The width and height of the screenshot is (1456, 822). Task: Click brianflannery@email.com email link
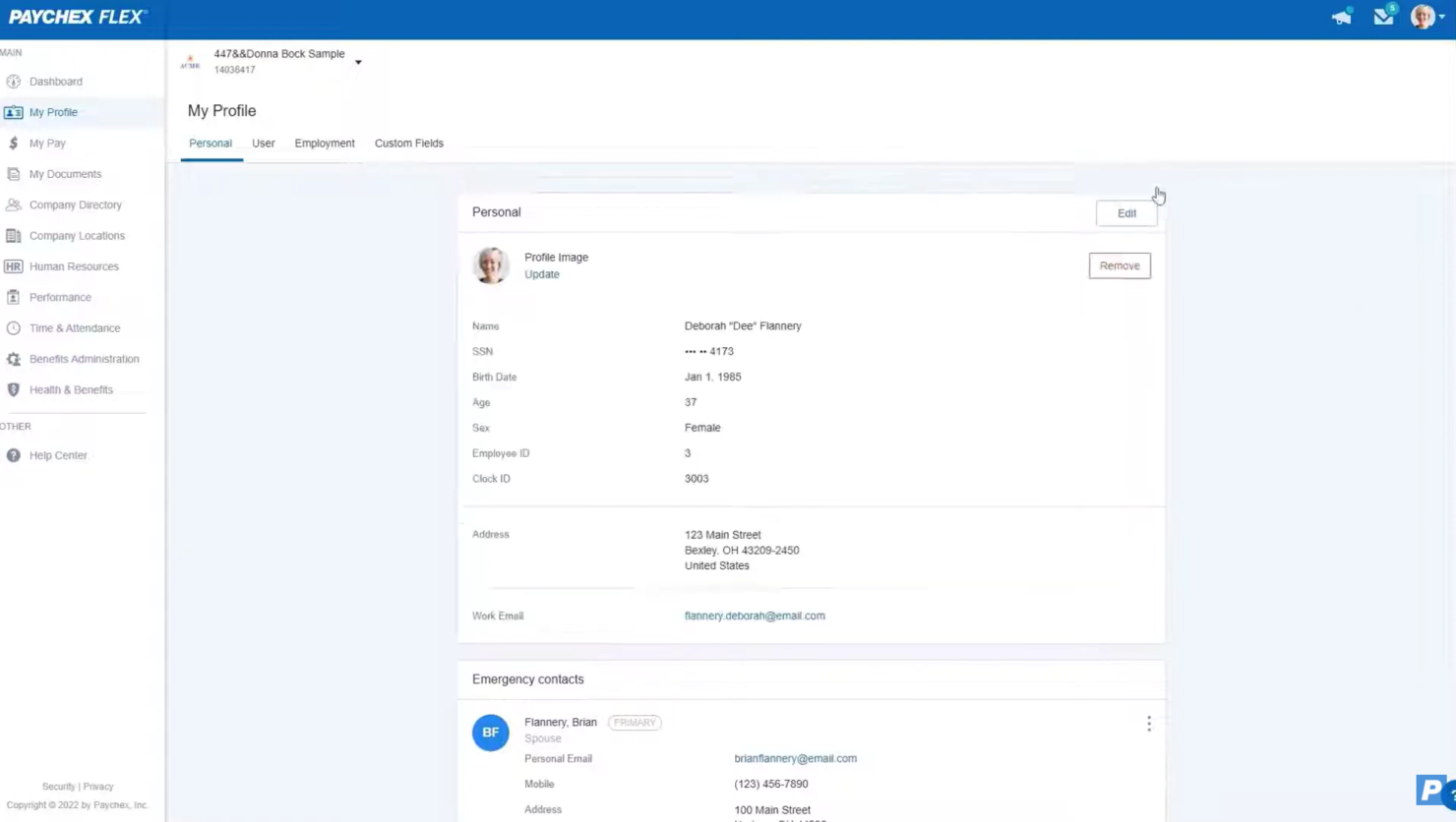[x=795, y=758]
